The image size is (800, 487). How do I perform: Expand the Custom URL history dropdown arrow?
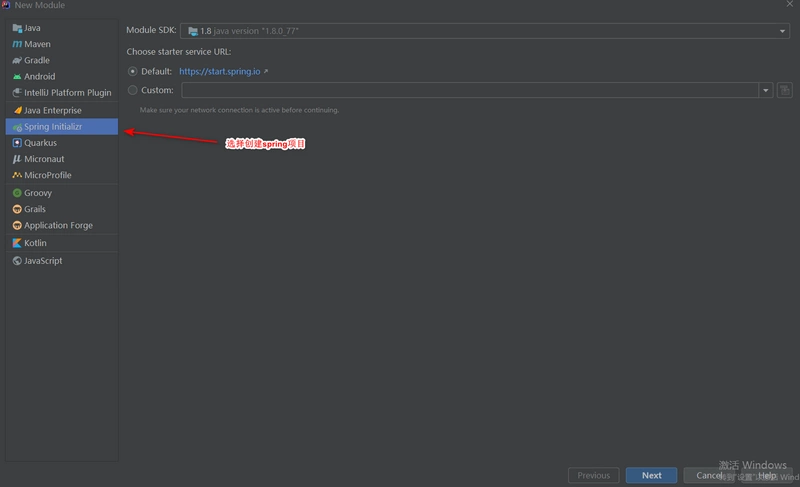pyautogui.click(x=766, y=90)
